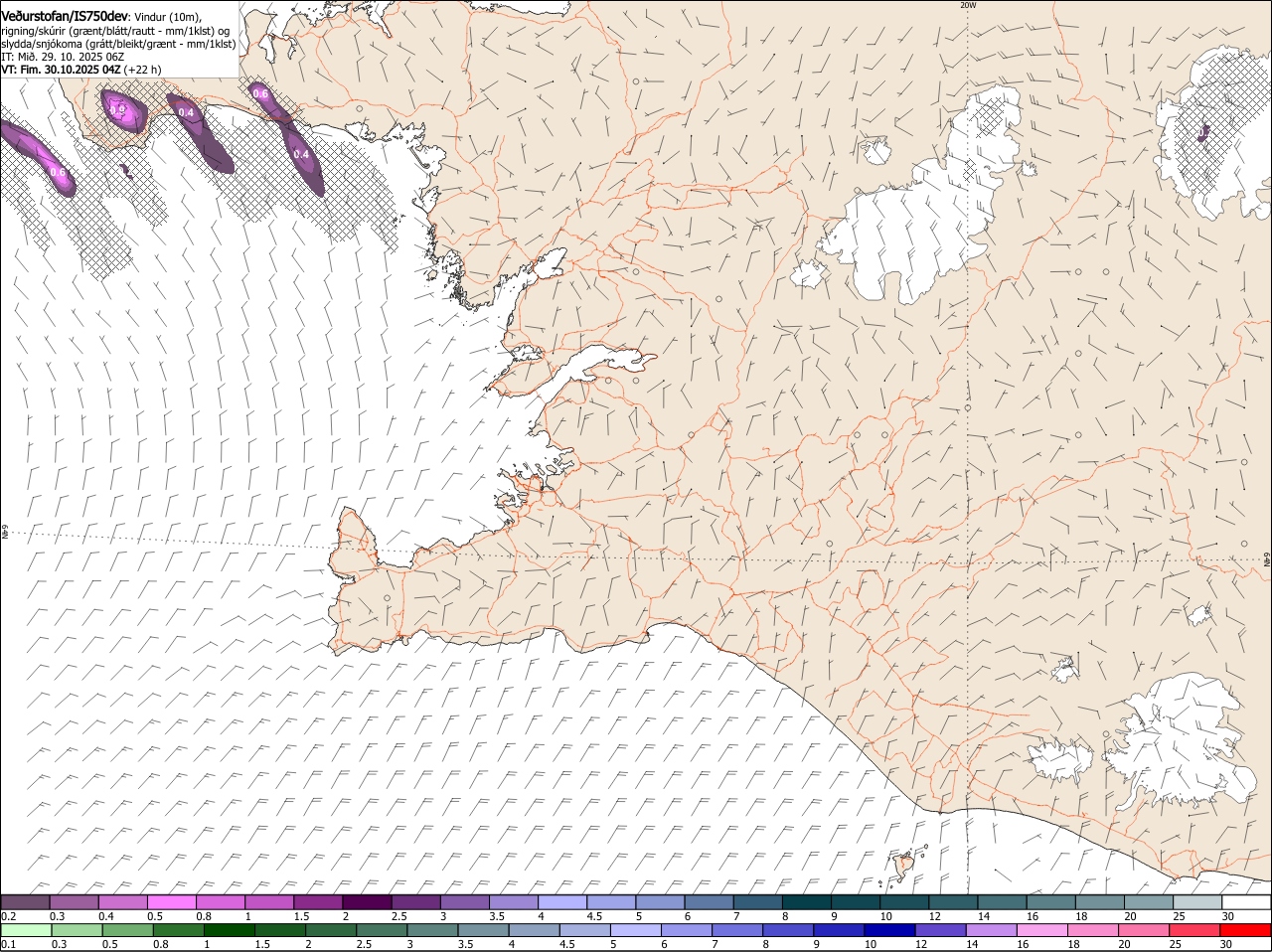Screen dimensions: 1272x952
Task: Pick the upper legend swatch above label 4.5
Action: 611,901
